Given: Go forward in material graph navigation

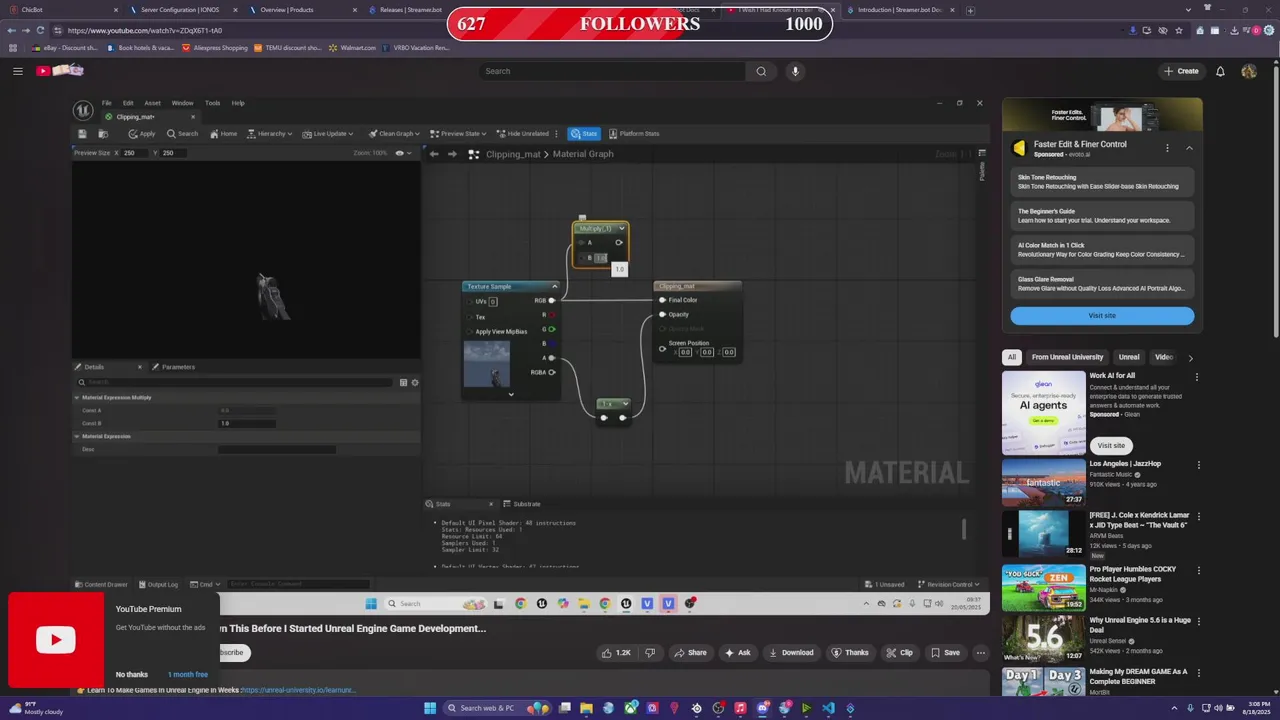Looking at the screenshot, I should [x=452, y=154].
